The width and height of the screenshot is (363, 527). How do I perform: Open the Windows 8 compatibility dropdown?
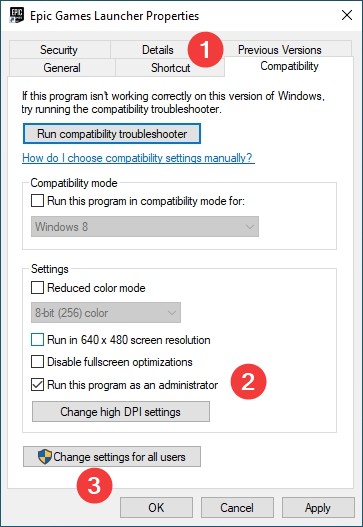click(145, 227)
